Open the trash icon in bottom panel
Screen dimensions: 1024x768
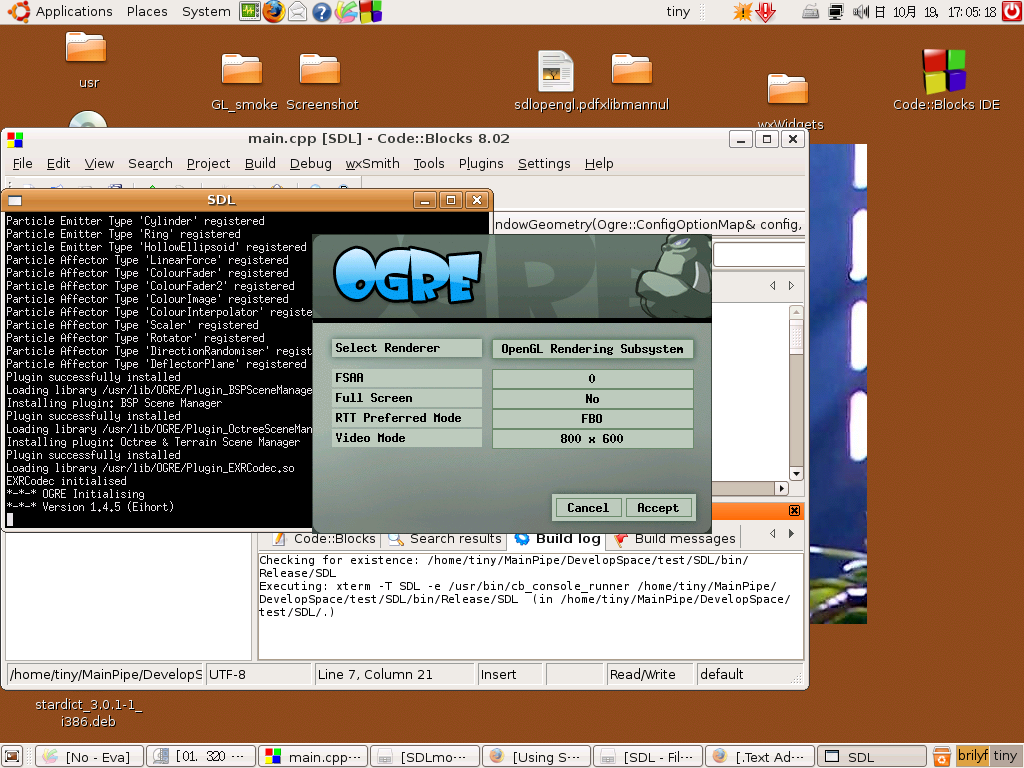coord(941,756)
